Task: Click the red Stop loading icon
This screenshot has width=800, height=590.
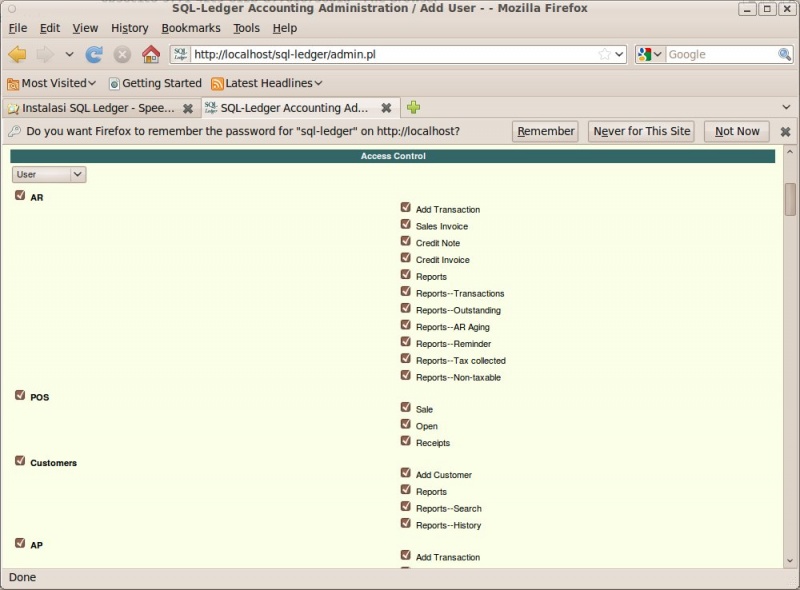Action: click(122, 54)
